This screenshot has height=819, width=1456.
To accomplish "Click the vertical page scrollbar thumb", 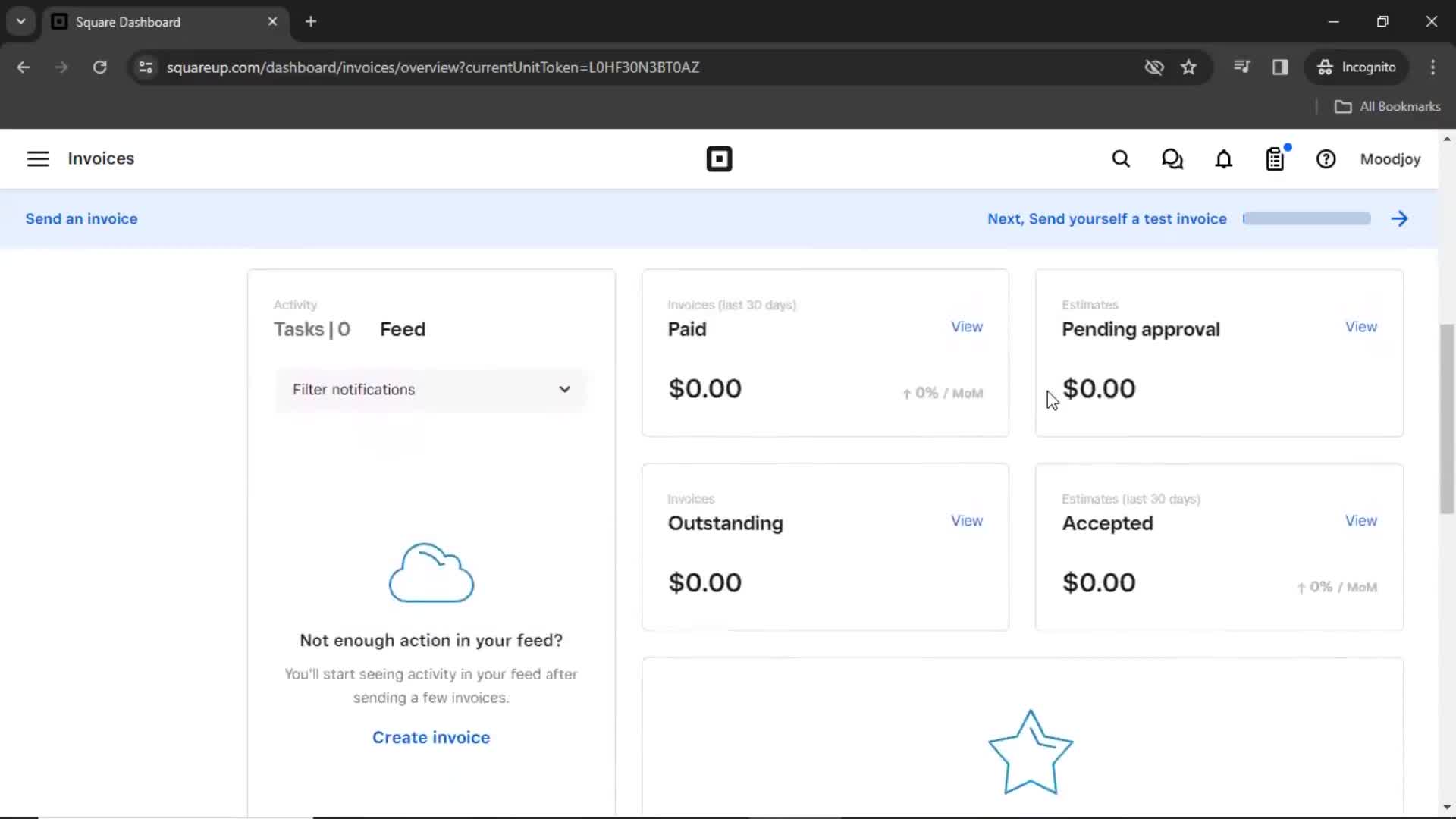I will click(1447, 419).
